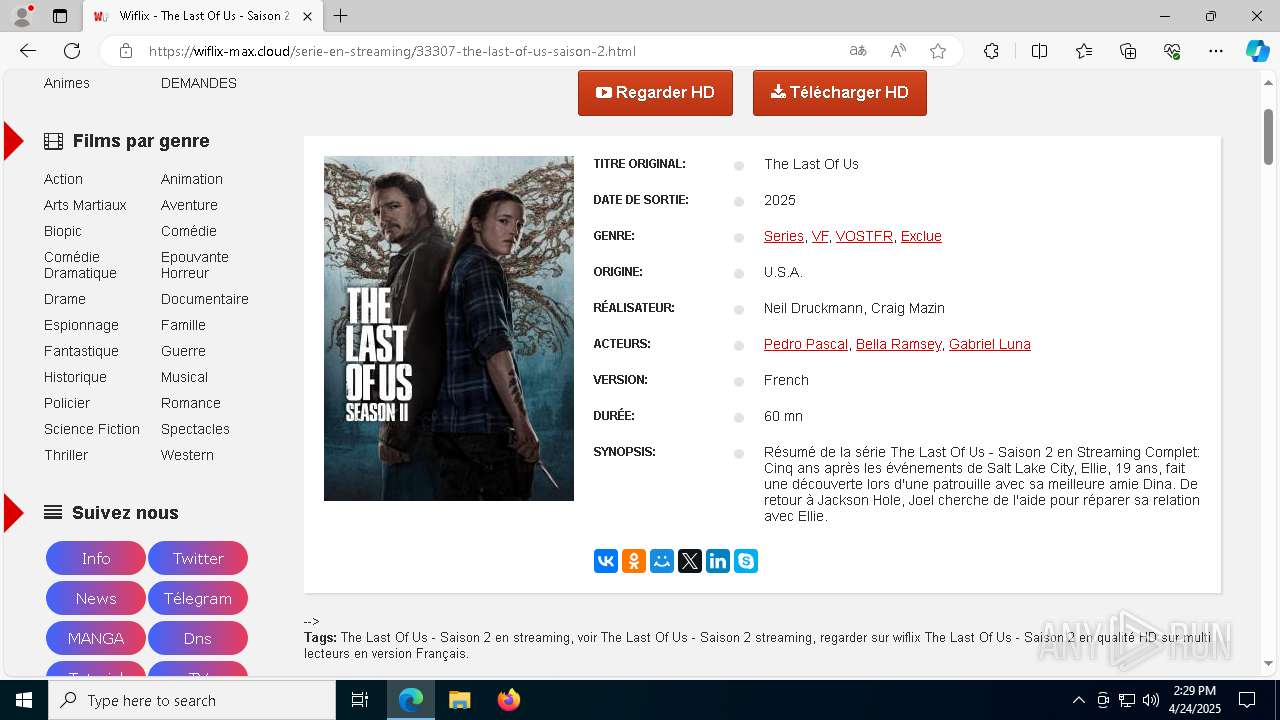Select the Western genre
Screen dimensions: 1280x720
(x=187, y=455)
